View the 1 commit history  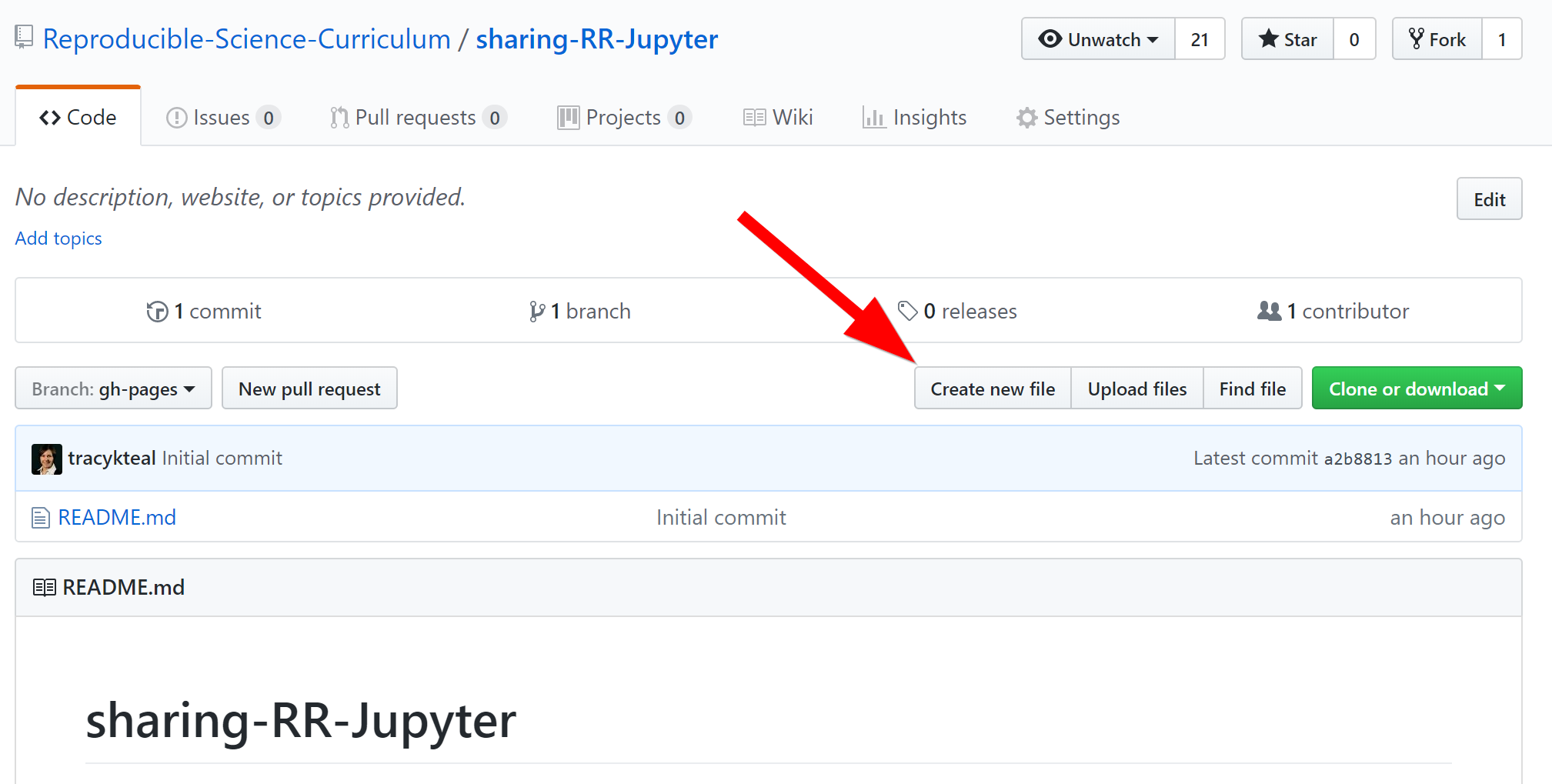point(204,311)
